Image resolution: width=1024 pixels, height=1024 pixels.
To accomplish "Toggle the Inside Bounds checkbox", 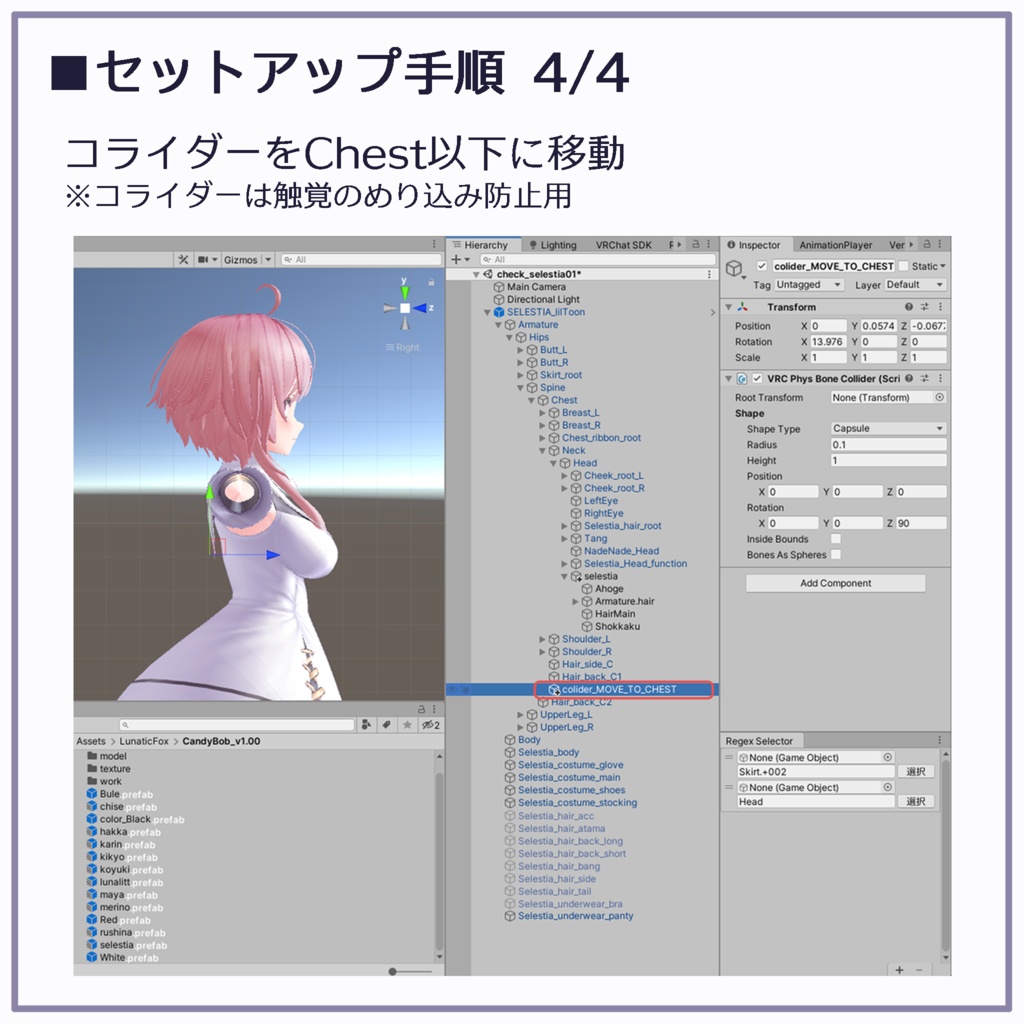I will click(837, 539).
